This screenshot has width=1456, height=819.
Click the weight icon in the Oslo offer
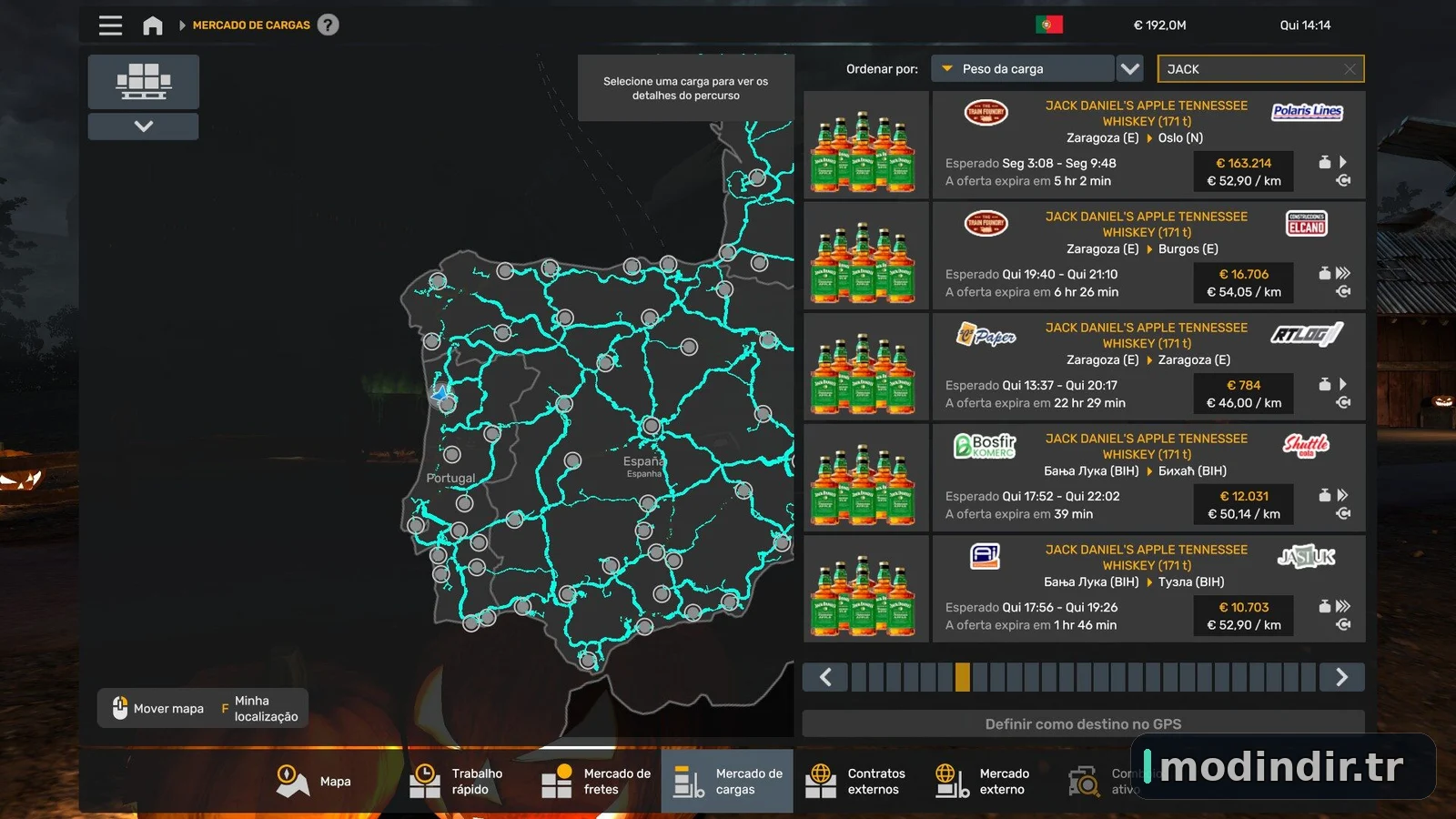pos(1325,162)
